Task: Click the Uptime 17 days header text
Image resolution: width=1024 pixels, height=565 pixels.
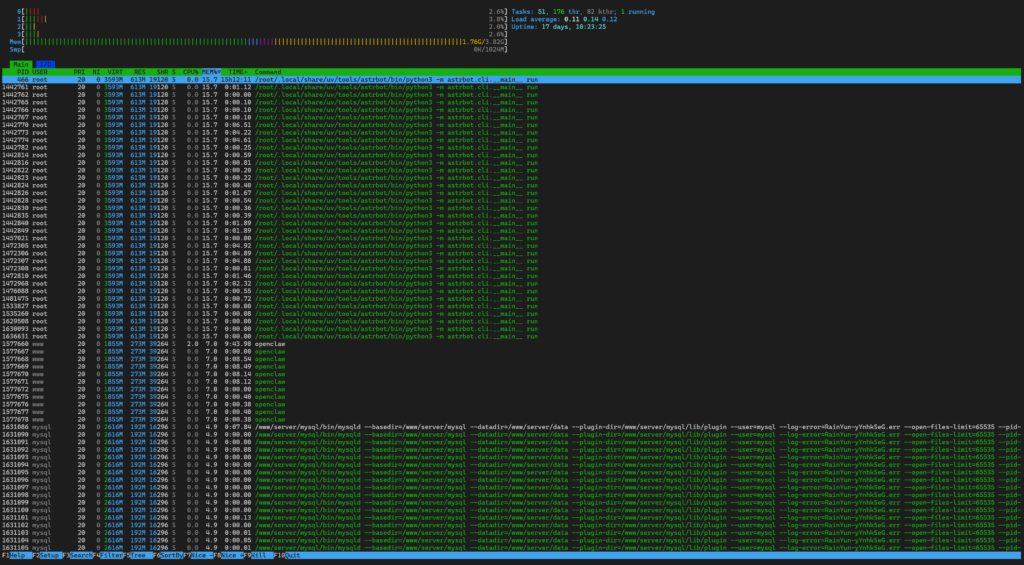Action: [558, 27]
